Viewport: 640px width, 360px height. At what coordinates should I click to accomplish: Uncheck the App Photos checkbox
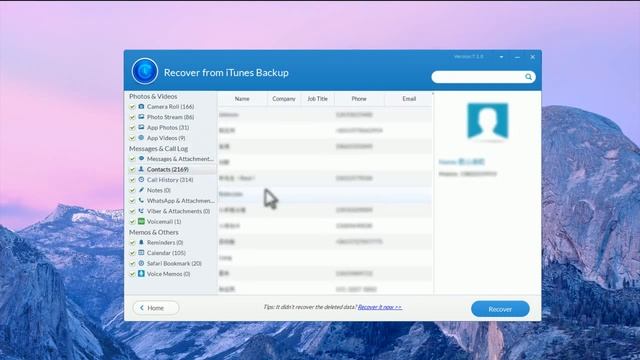point(132,127)
